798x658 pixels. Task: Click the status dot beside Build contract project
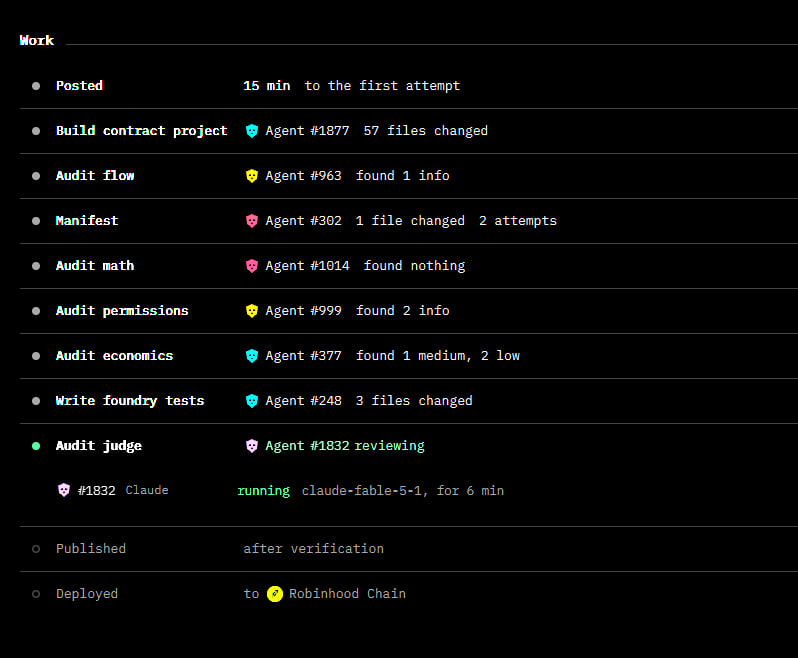pos(36,131)
